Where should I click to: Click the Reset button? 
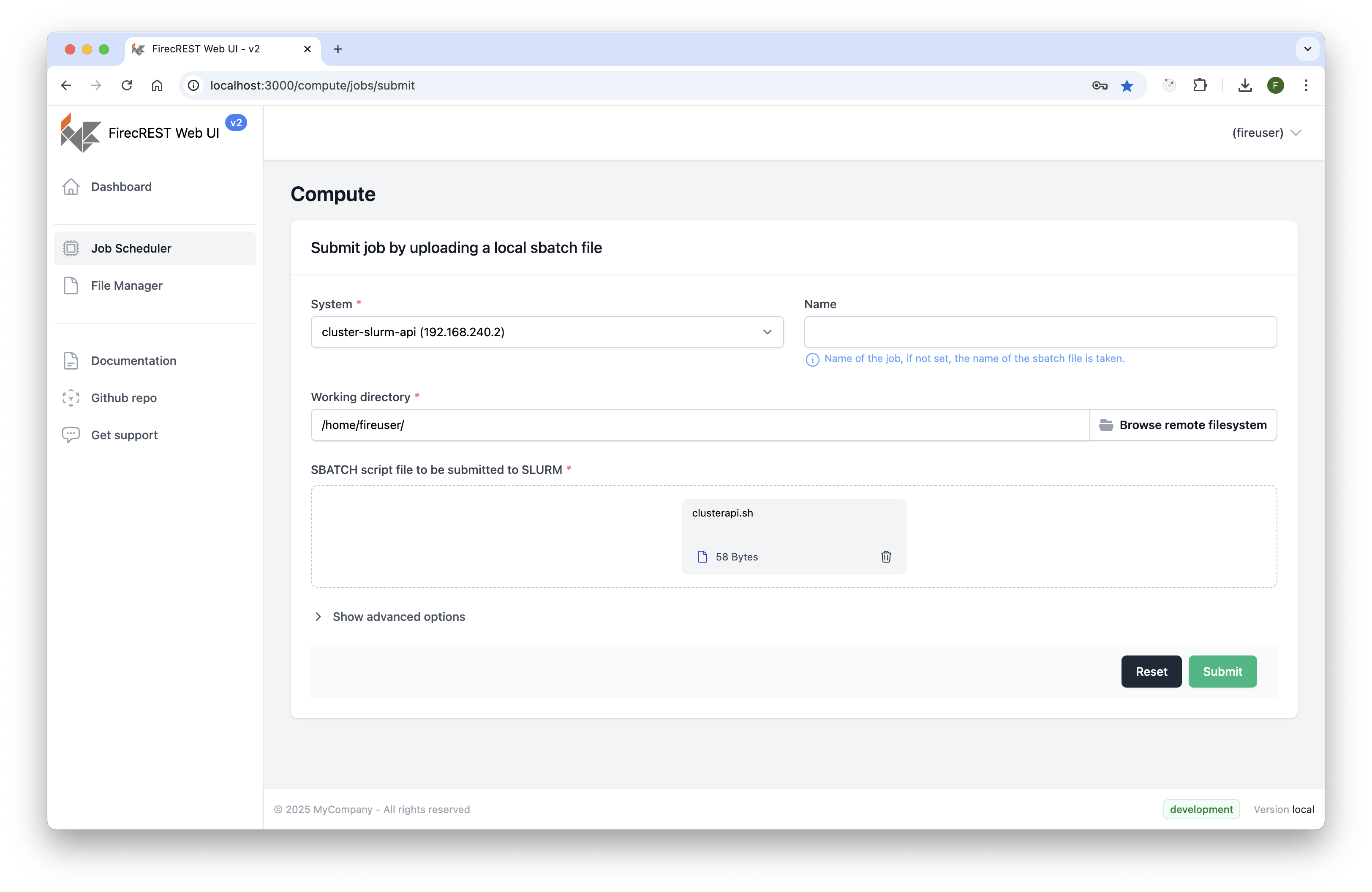click(1151, 671)
